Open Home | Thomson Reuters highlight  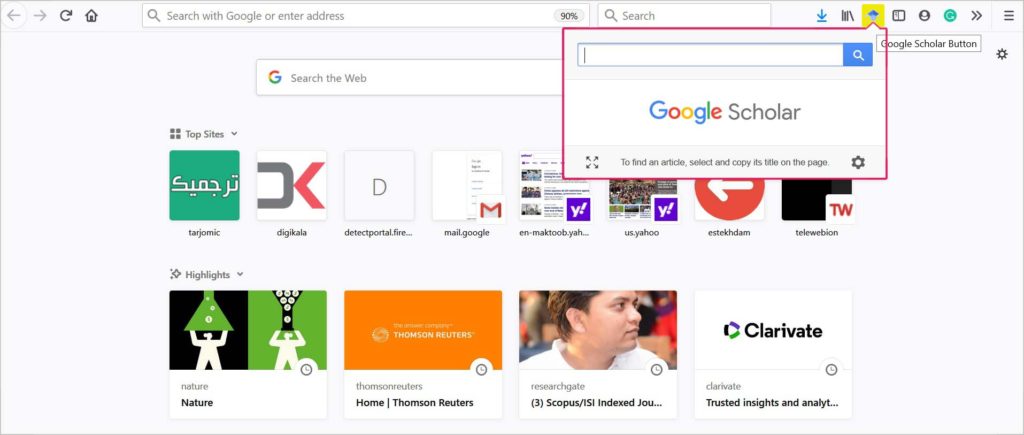(423, 354)
